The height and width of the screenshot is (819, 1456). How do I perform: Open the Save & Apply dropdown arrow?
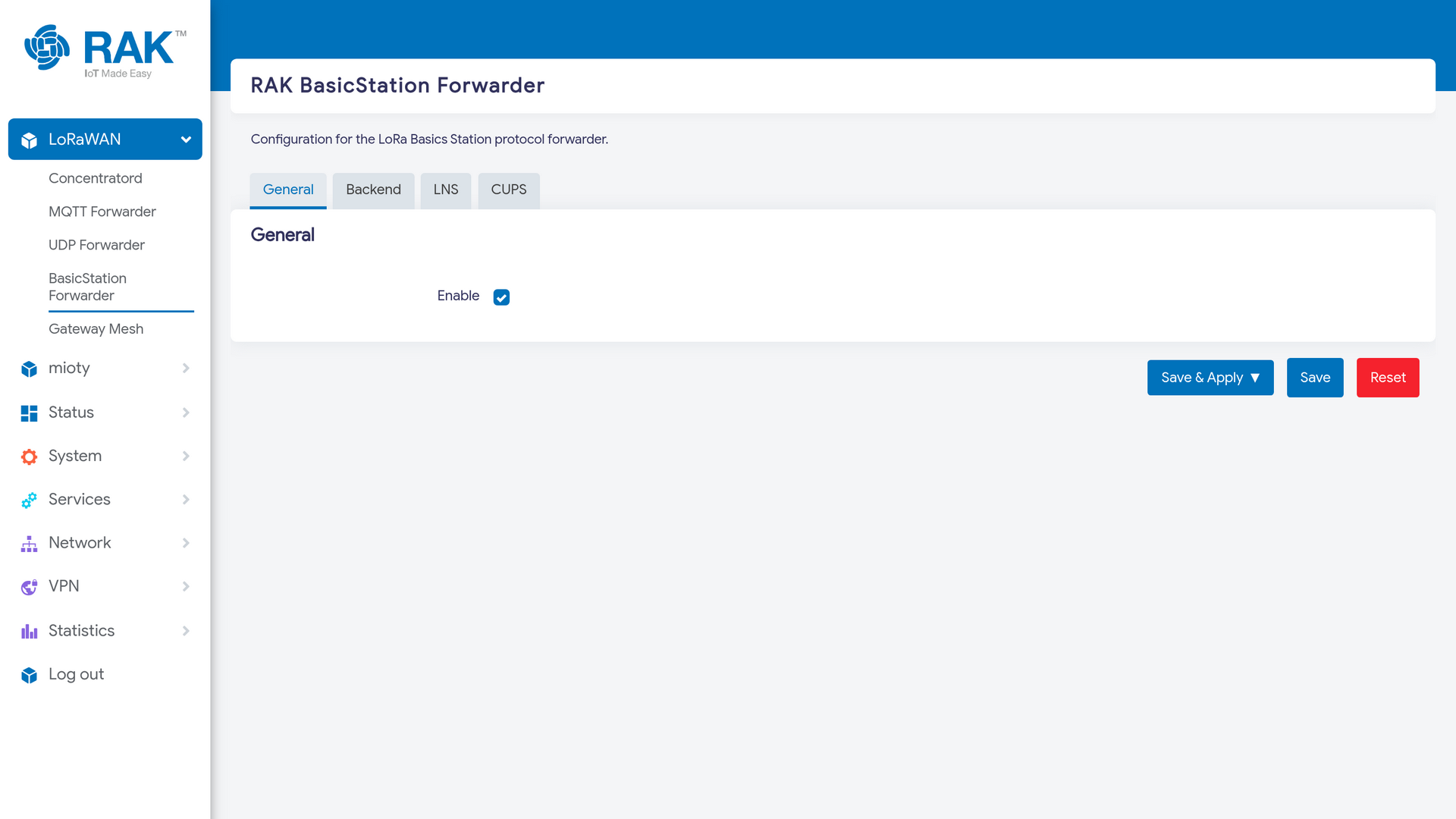point(1255,378)
